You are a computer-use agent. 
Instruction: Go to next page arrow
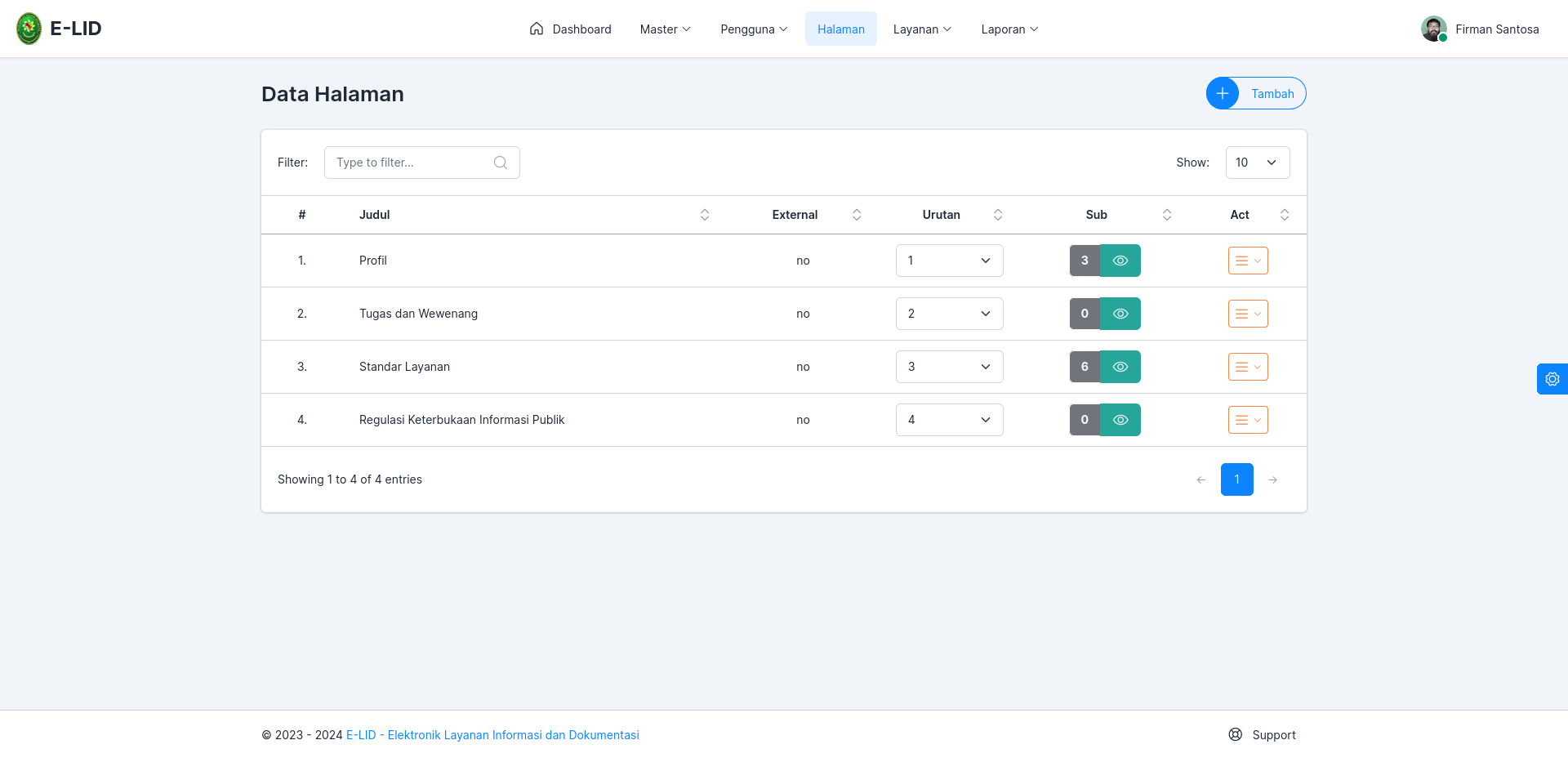click(x=1272, y=479)
